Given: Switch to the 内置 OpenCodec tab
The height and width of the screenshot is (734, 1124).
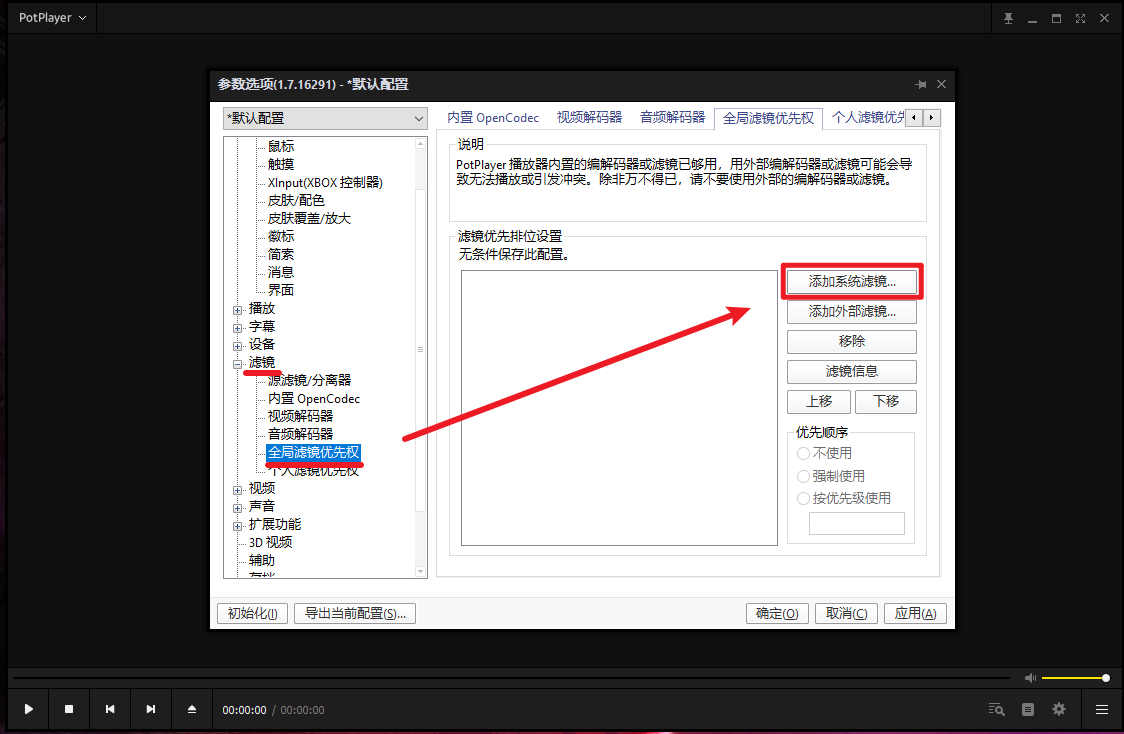Looking at the screenshot, I should click(493, 117).
